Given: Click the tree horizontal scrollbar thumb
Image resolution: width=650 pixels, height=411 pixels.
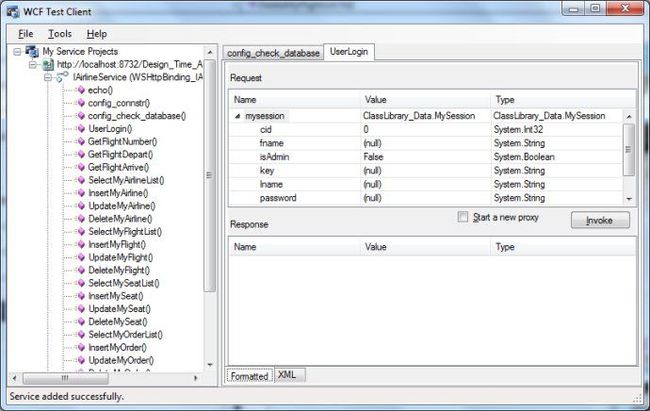Looking at the screenshot, I should click(66, 378).
